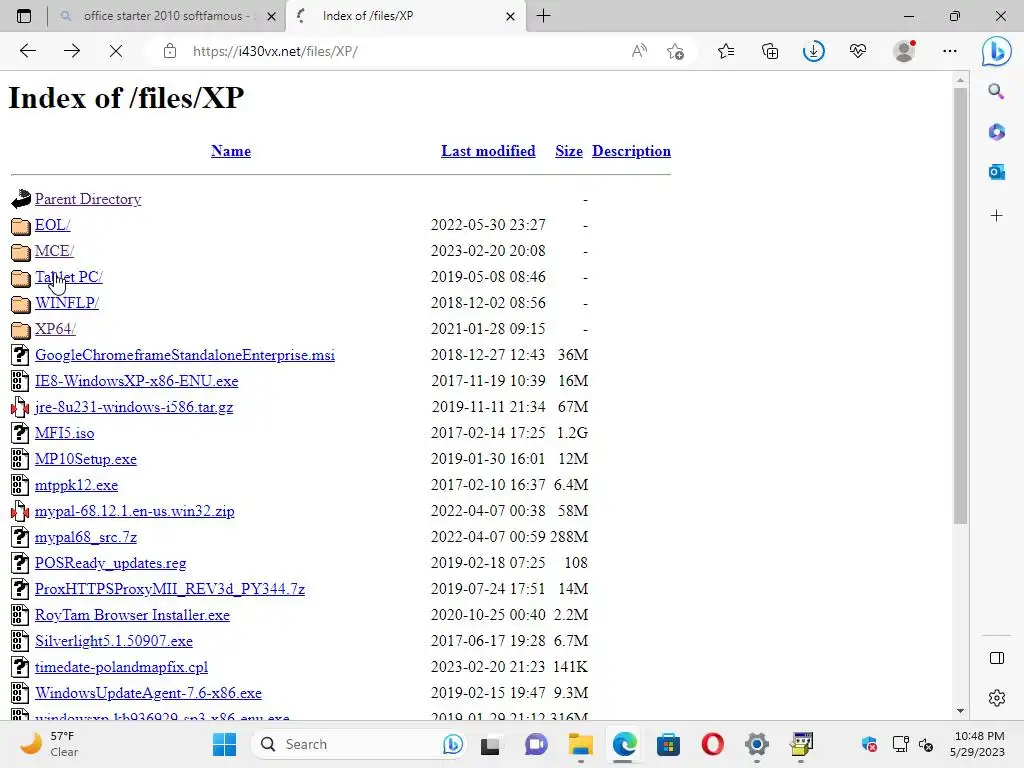
Task: Open a new tab with the plus button
Action: click(543, 16)
